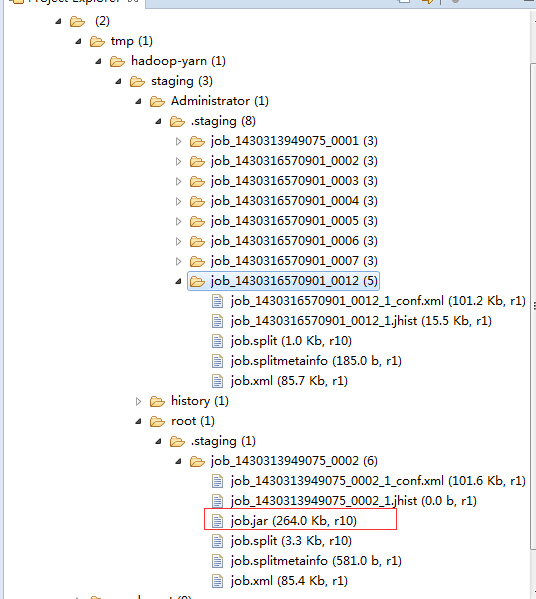Image resolution: width=536 pixels, height=599 pixels.
Task: Collapse the top-level (2) folder arrow
Action: [x=58, y=21]
